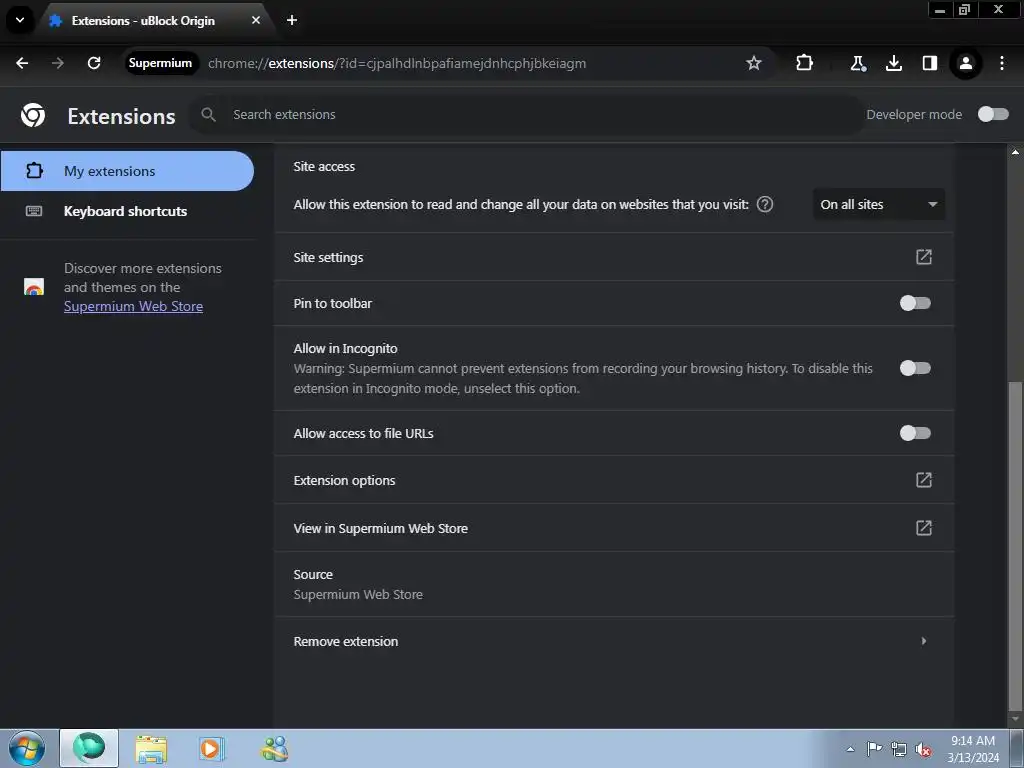The image size is (1024, 768).
Task: Open the On all sites dropdown
Action: [x=878, y=204]
